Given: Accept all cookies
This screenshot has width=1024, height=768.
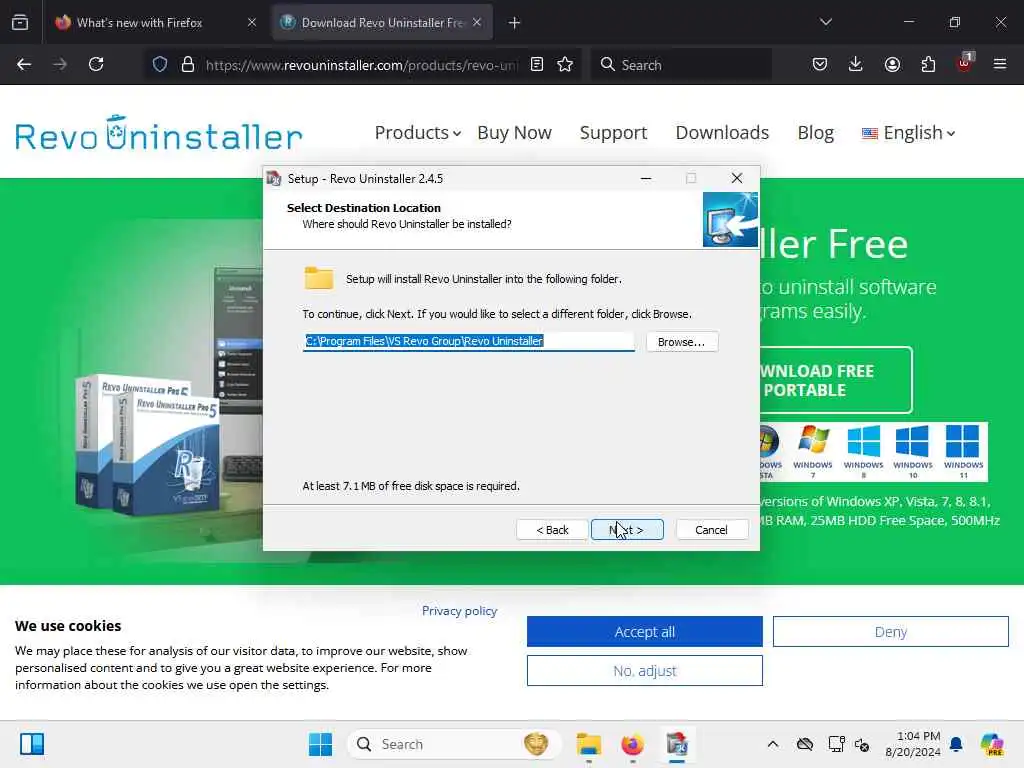Looking at the screenshot, I should pyautogui.click(x=645, y=632).
